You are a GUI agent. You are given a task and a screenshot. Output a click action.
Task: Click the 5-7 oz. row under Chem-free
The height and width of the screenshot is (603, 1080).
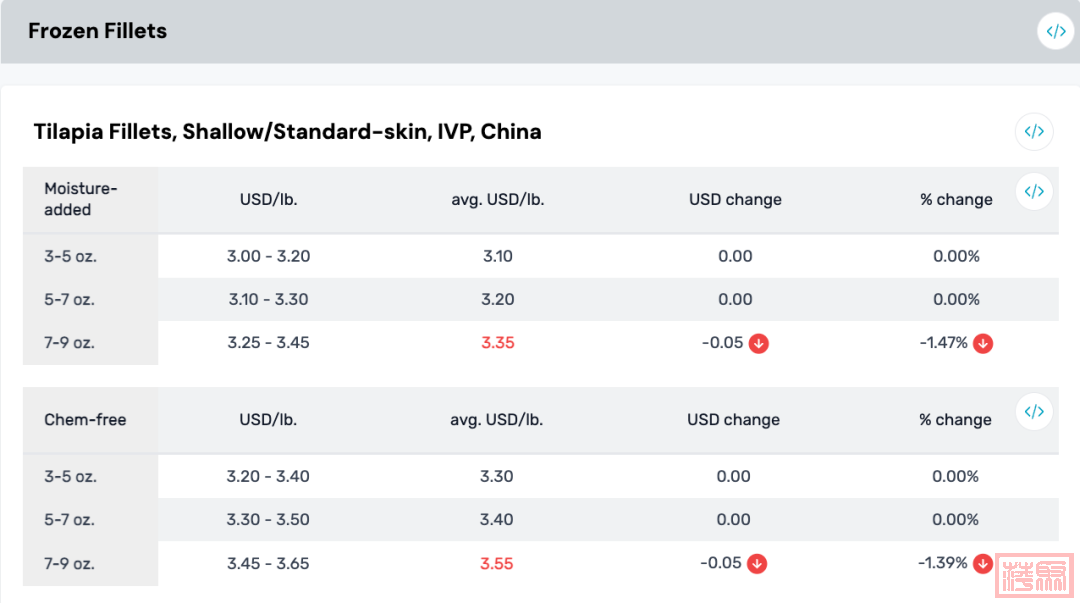tap(70, 520)
